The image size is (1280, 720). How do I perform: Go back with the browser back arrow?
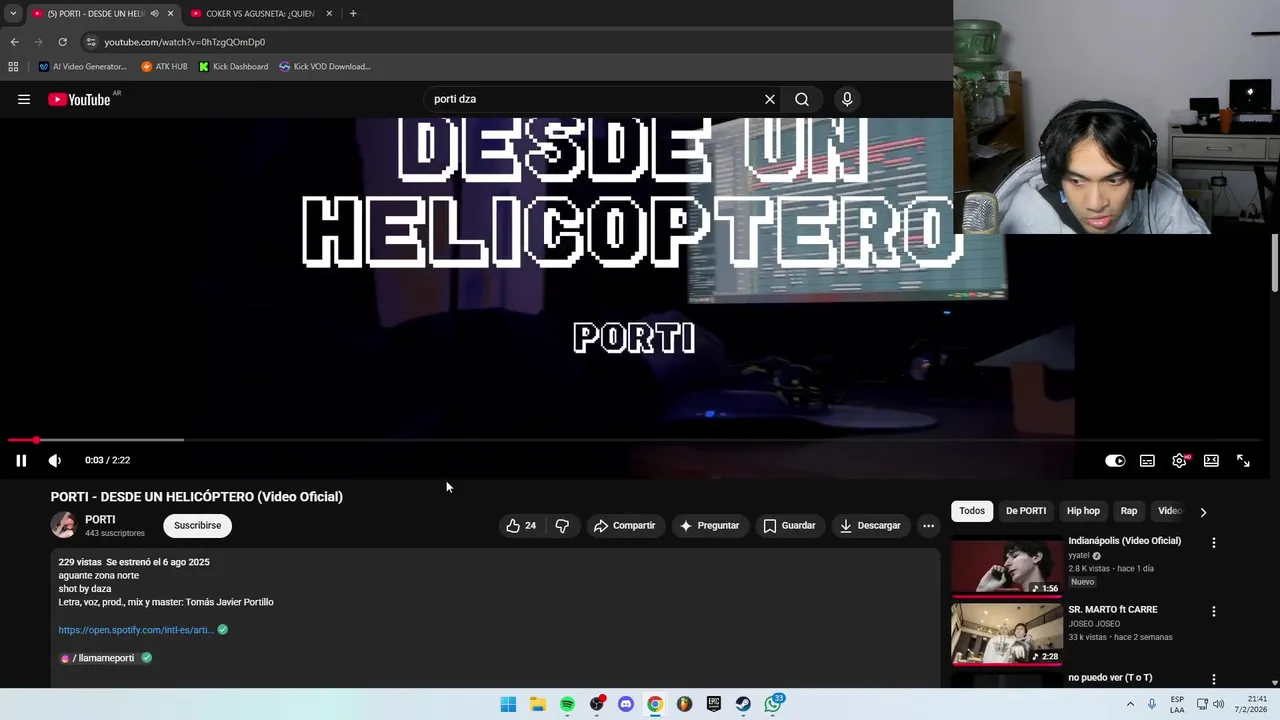pyautogui.click(x=14, y=42)
